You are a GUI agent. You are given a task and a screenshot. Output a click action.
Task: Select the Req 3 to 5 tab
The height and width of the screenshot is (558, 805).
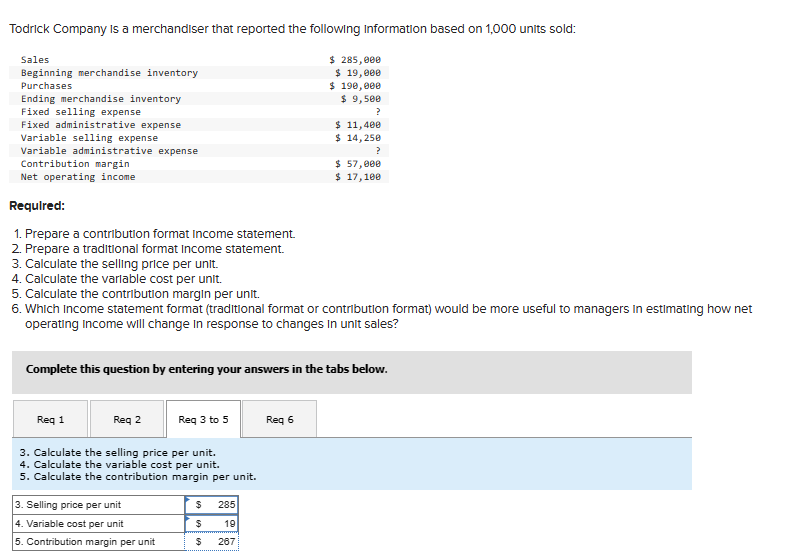point(203,419)
